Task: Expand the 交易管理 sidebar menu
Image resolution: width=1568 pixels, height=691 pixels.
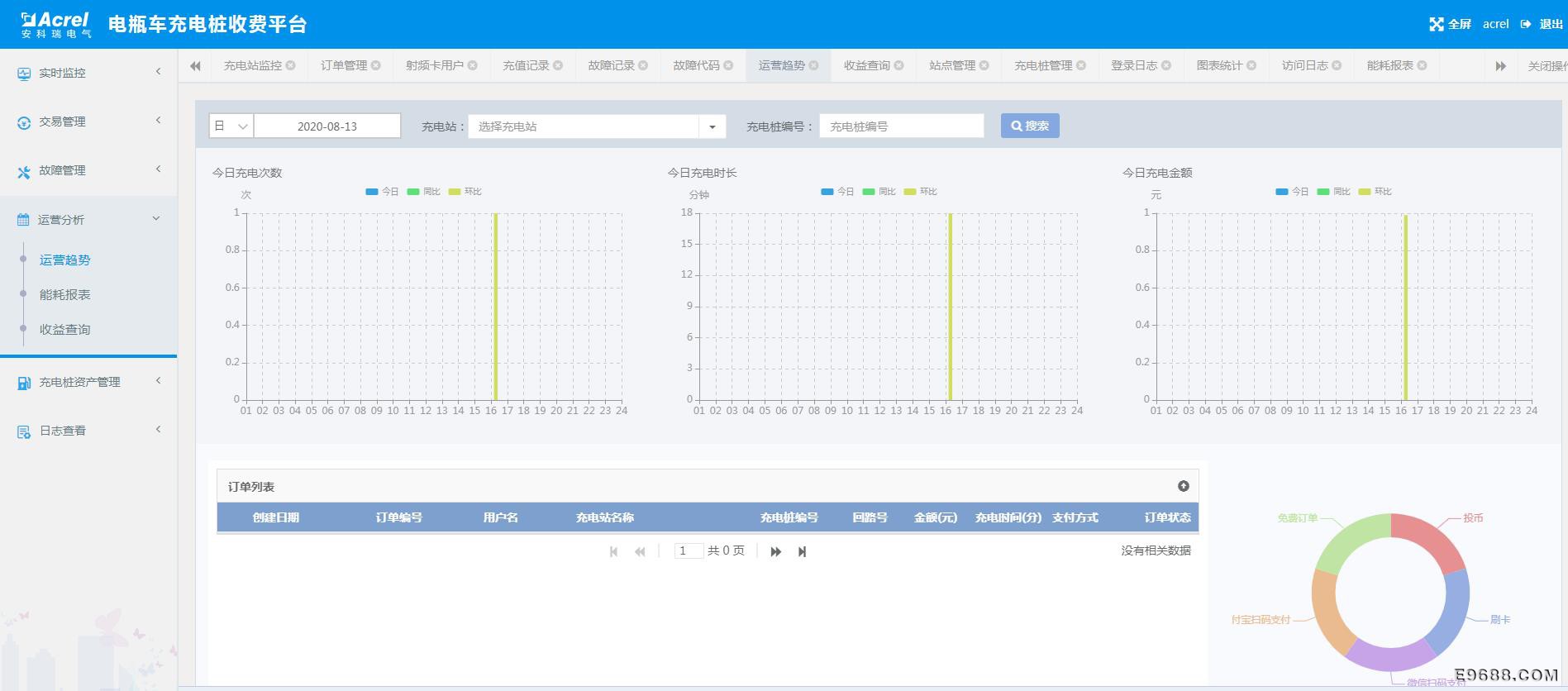Action: 158,121
